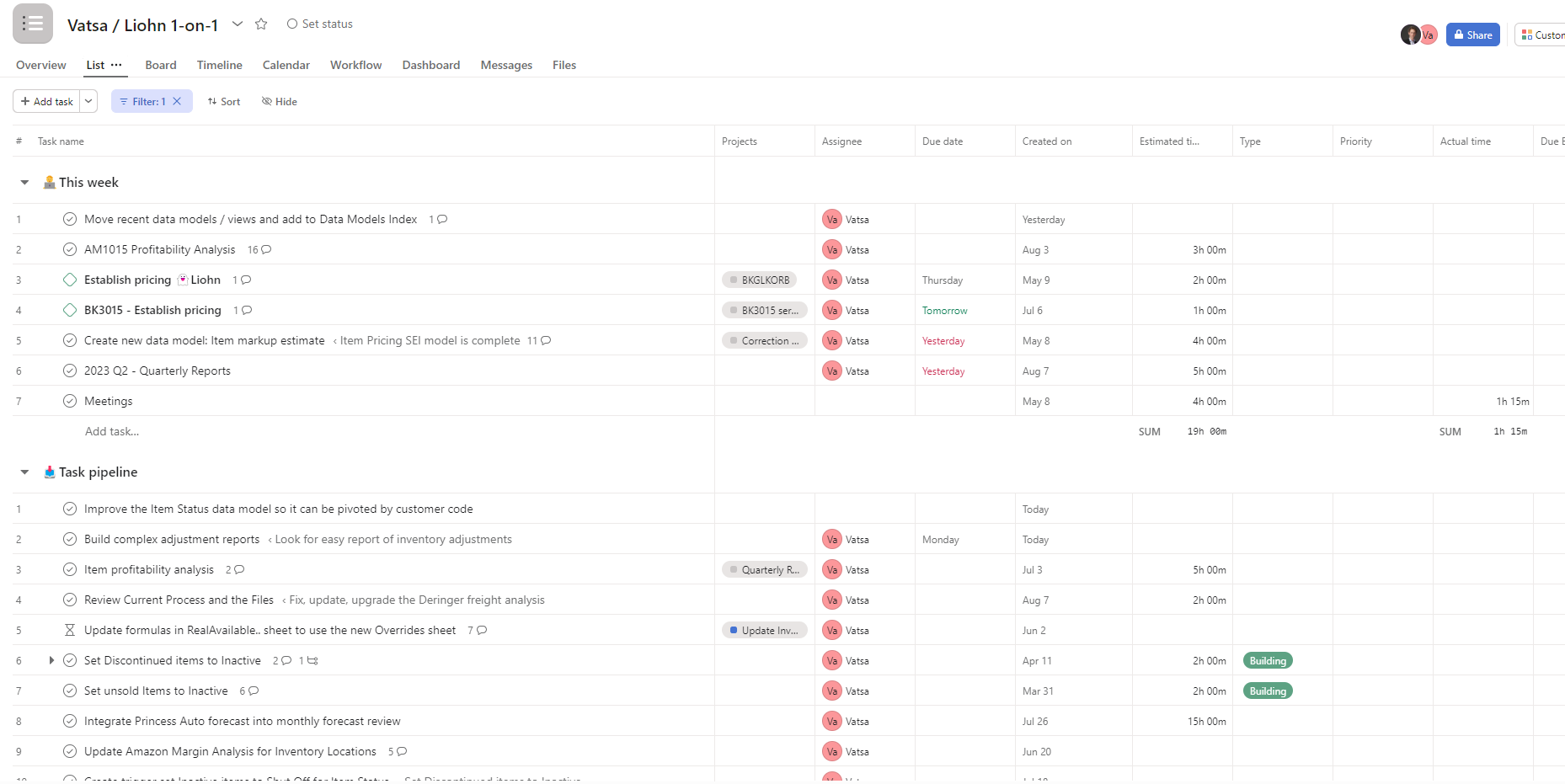Open the List tab overflow menu
The image size is (1565, 784).
coord(117,65)
